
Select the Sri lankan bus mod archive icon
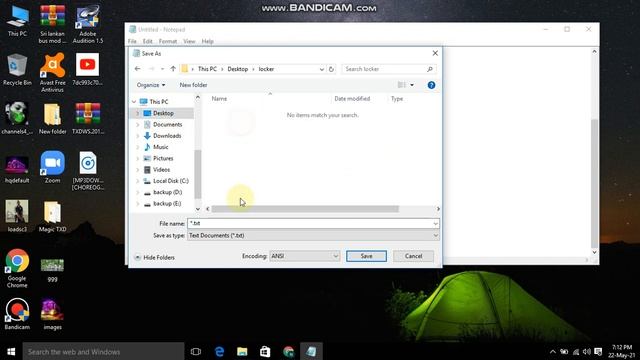[x=52, y=24]
